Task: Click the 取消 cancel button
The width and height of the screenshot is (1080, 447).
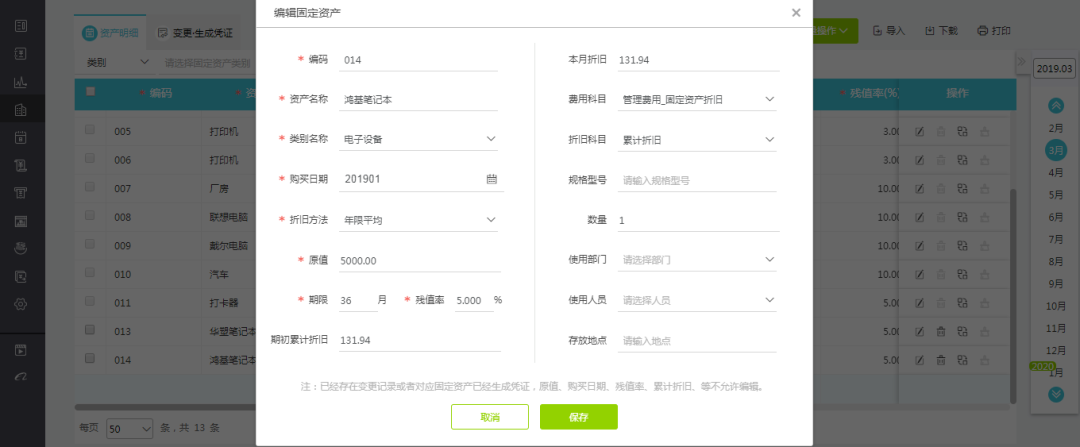Action: pyautogui.click(x=490, y=417)
